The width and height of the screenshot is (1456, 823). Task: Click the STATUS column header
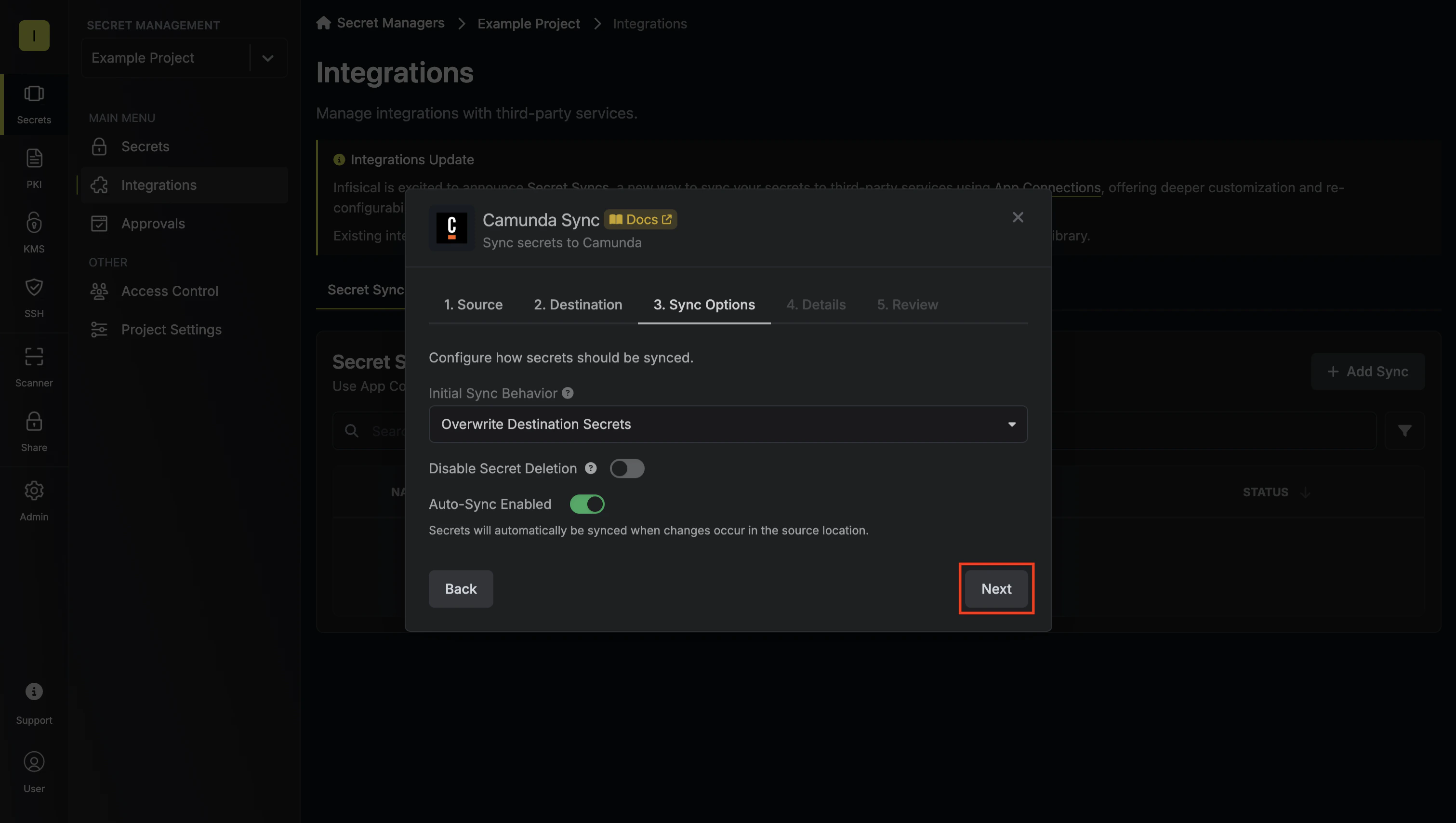tap(1266, 492)
